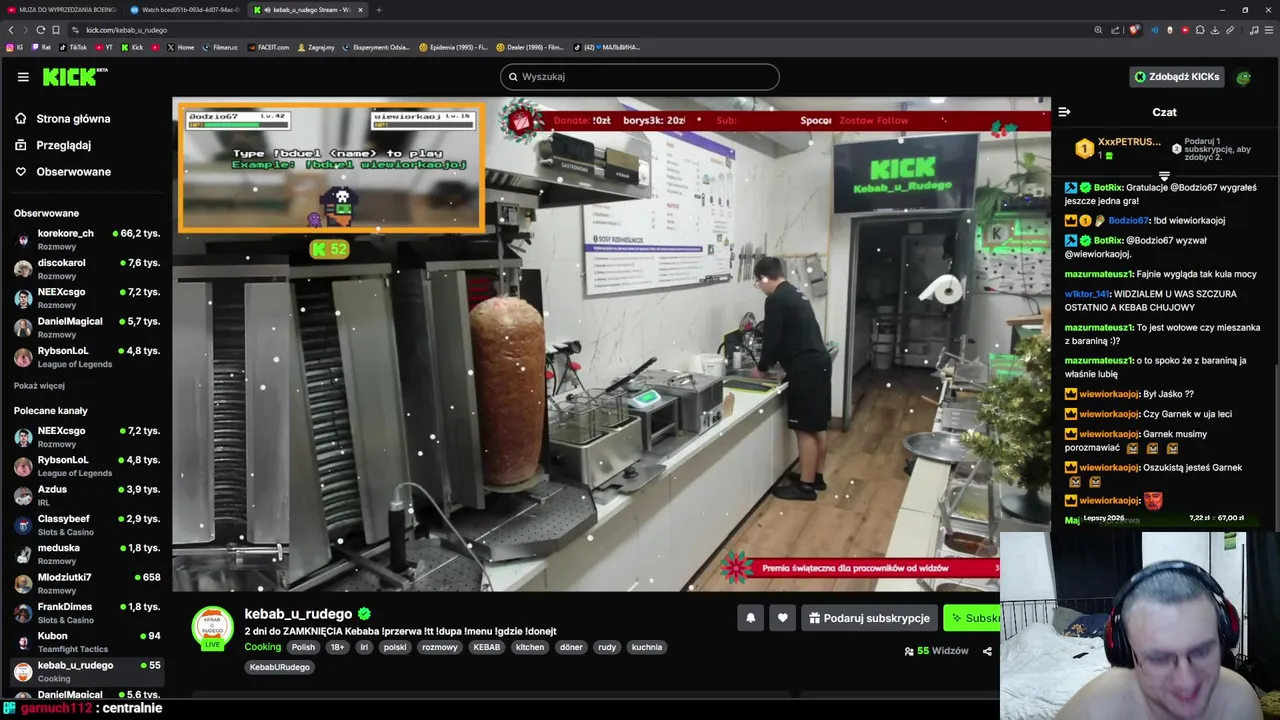1280x720 pixels.
Task: Click Podaruj subskrypcje button
Action: pos(869,618)
